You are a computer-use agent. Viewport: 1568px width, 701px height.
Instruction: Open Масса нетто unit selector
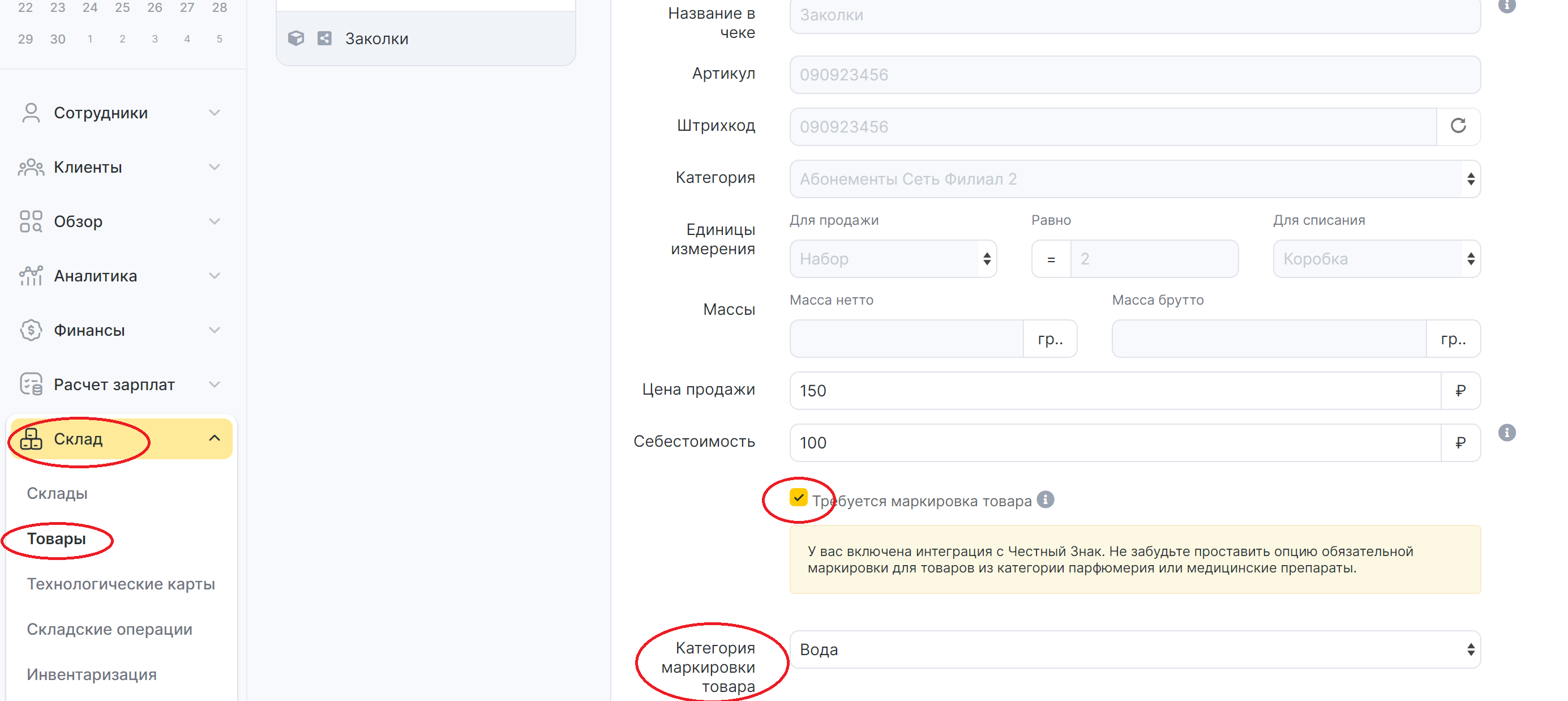click(x=1050, y=339)
